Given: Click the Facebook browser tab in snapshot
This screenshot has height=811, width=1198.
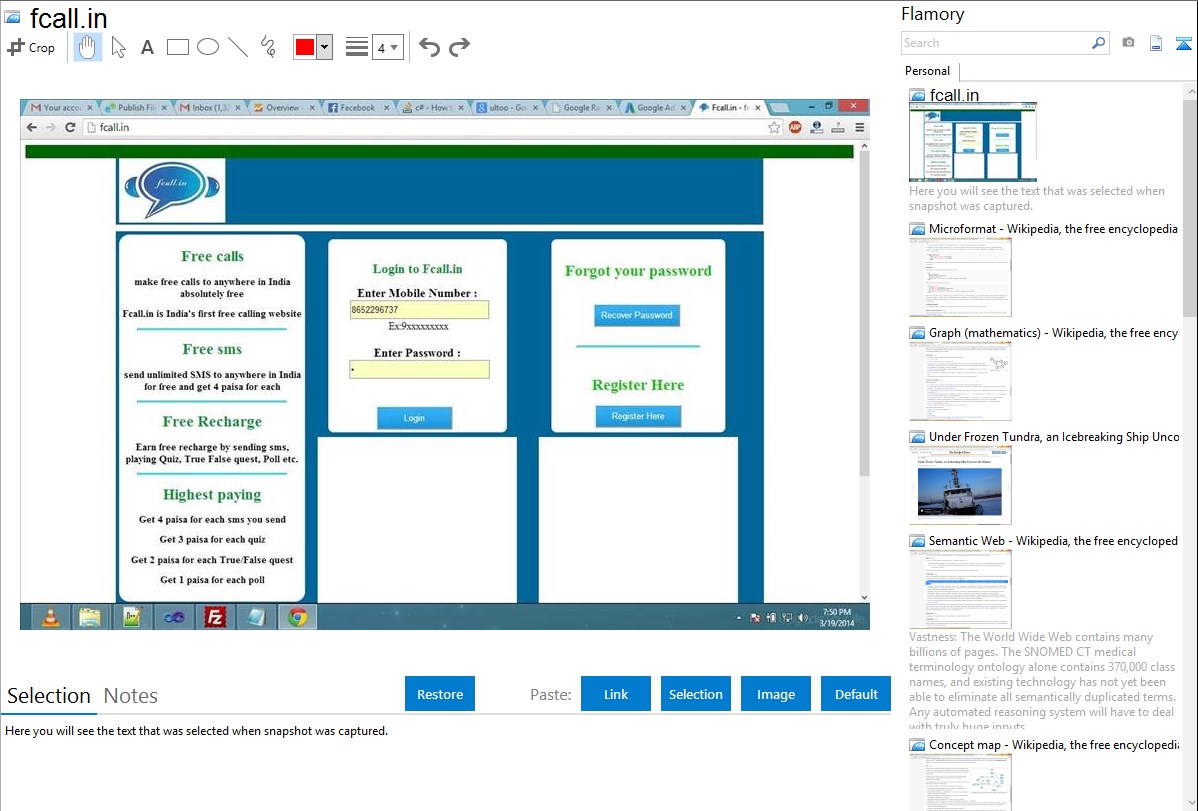Looking at the screenshot, I should [357, 108].
